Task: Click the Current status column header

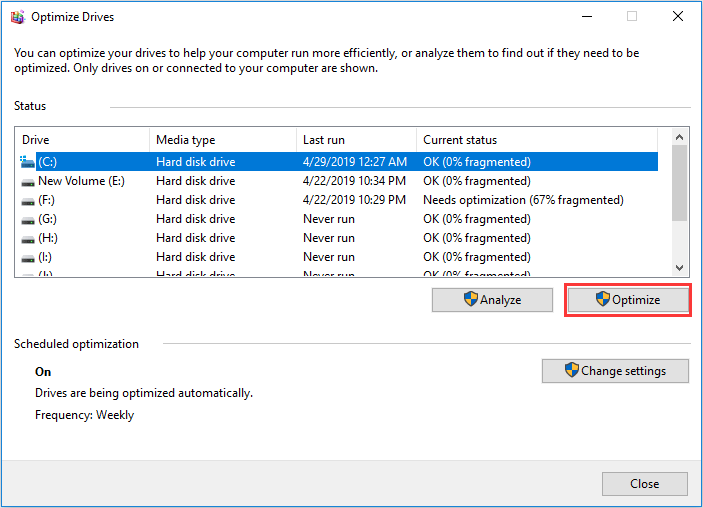Action: [537, 140]
